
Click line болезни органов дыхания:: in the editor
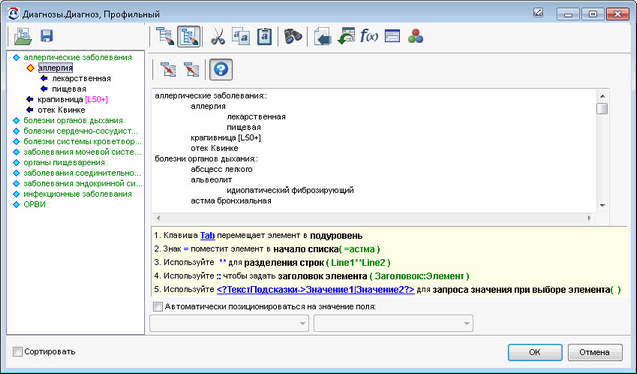coord(206,159)
